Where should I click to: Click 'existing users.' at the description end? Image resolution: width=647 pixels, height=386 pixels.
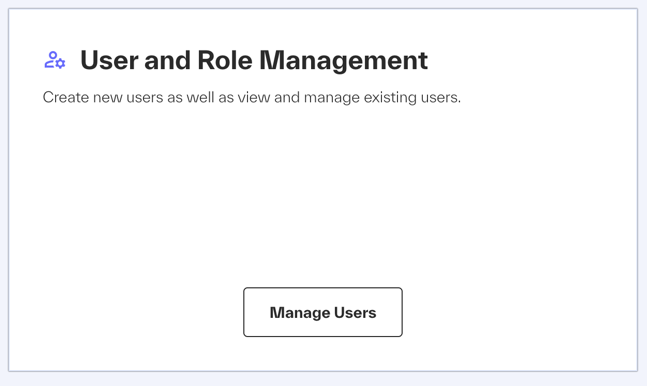(x=412, y=97)
